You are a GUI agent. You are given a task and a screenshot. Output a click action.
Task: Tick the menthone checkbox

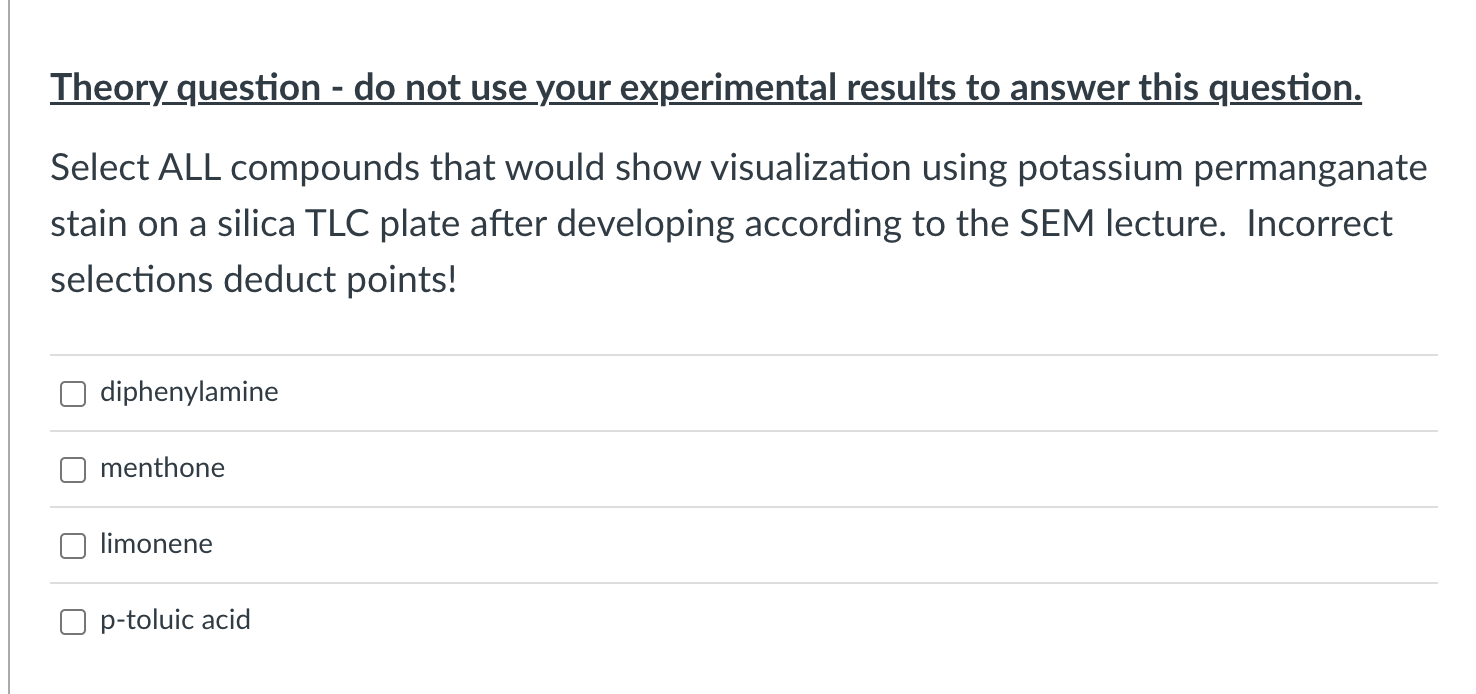(72, 470)
